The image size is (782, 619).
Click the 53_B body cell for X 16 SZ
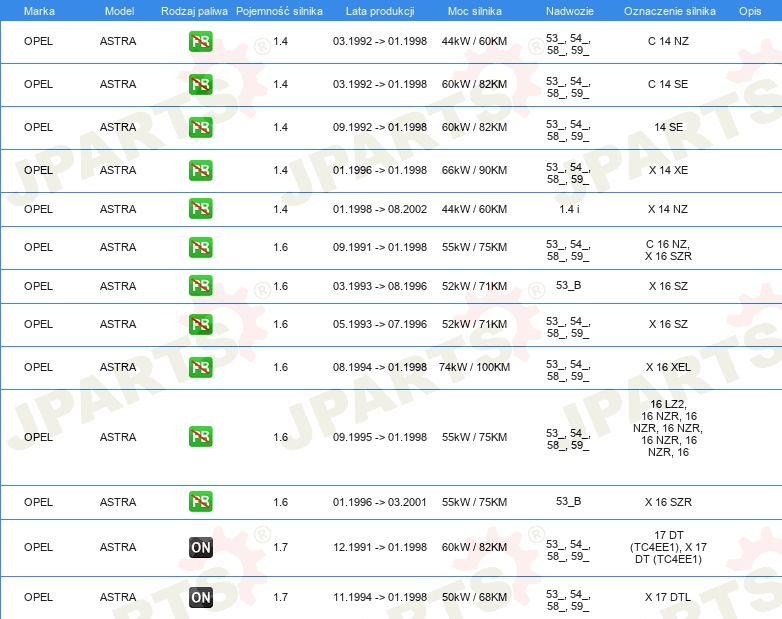coord(569,285)
